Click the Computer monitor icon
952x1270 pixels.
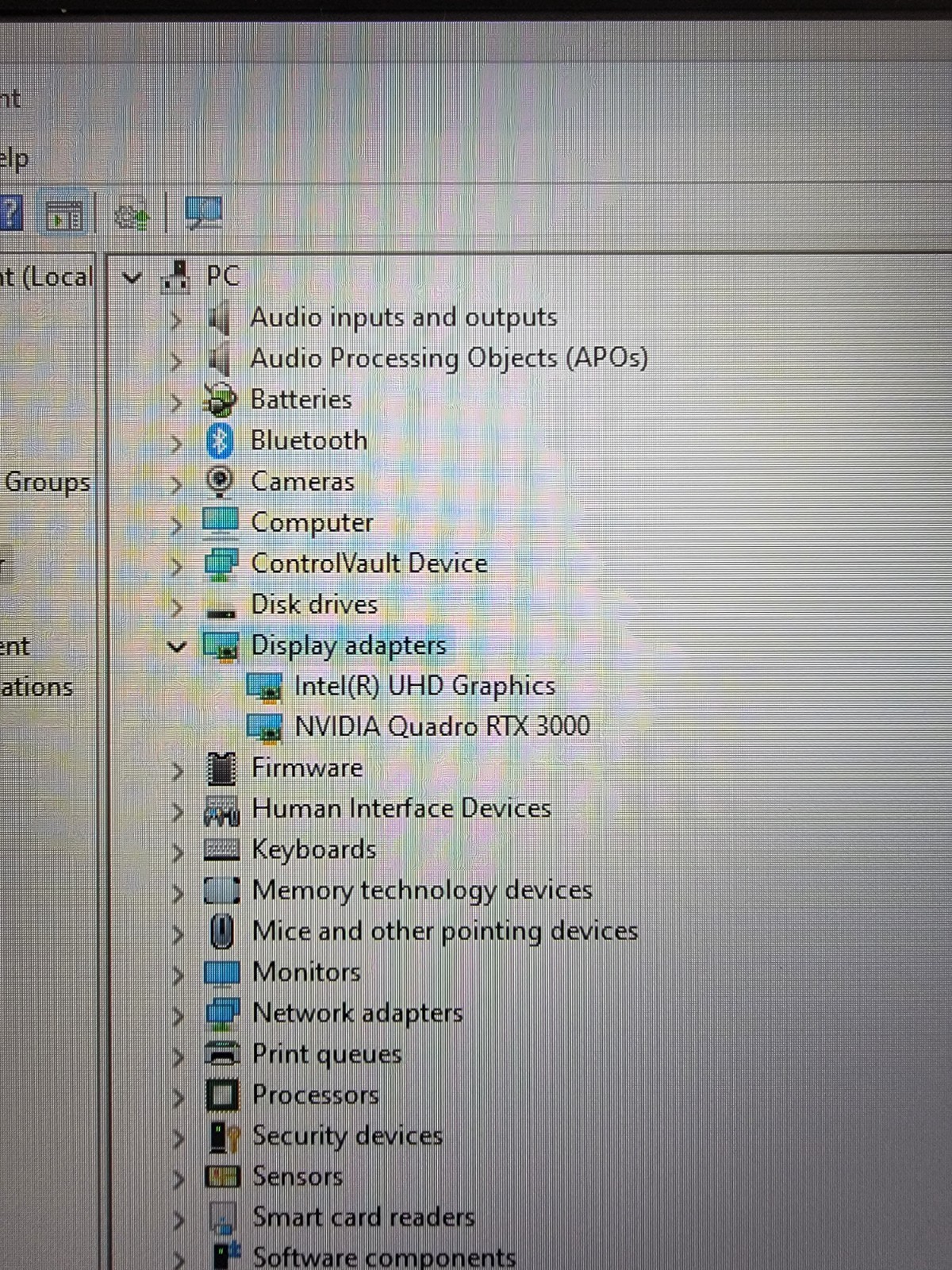(221, 522)
